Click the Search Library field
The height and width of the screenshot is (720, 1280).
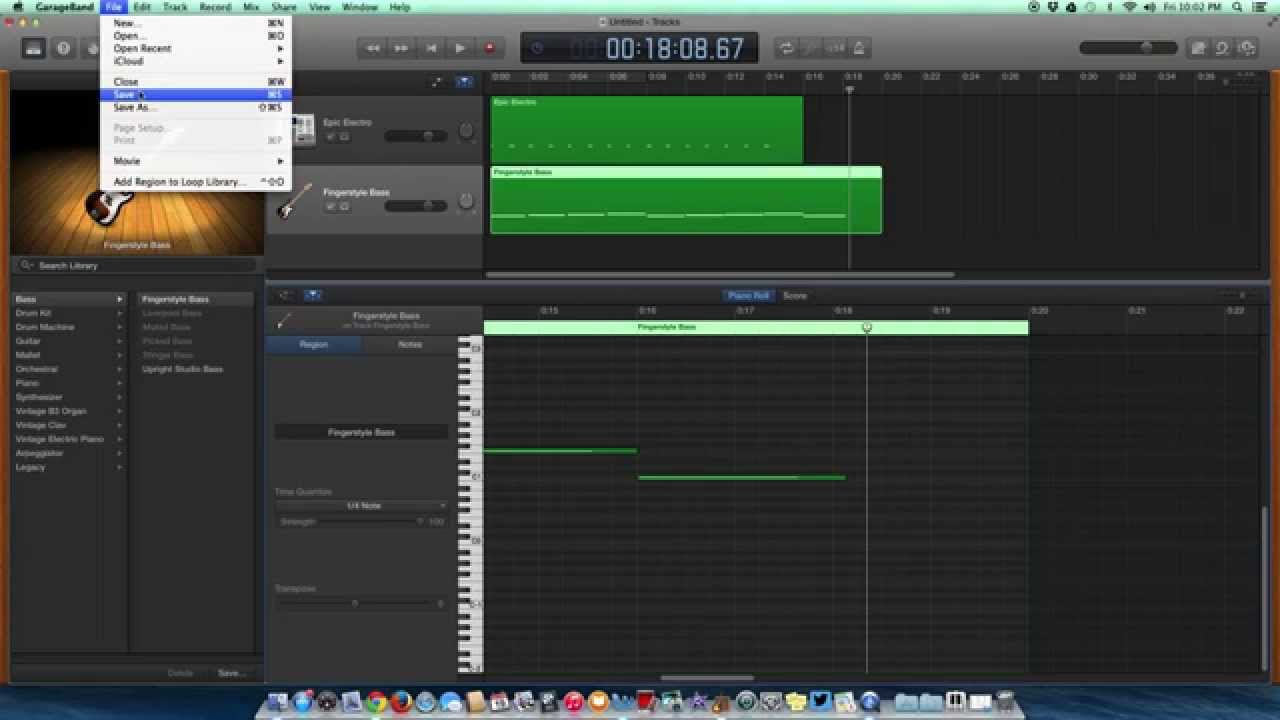point(137,265)
